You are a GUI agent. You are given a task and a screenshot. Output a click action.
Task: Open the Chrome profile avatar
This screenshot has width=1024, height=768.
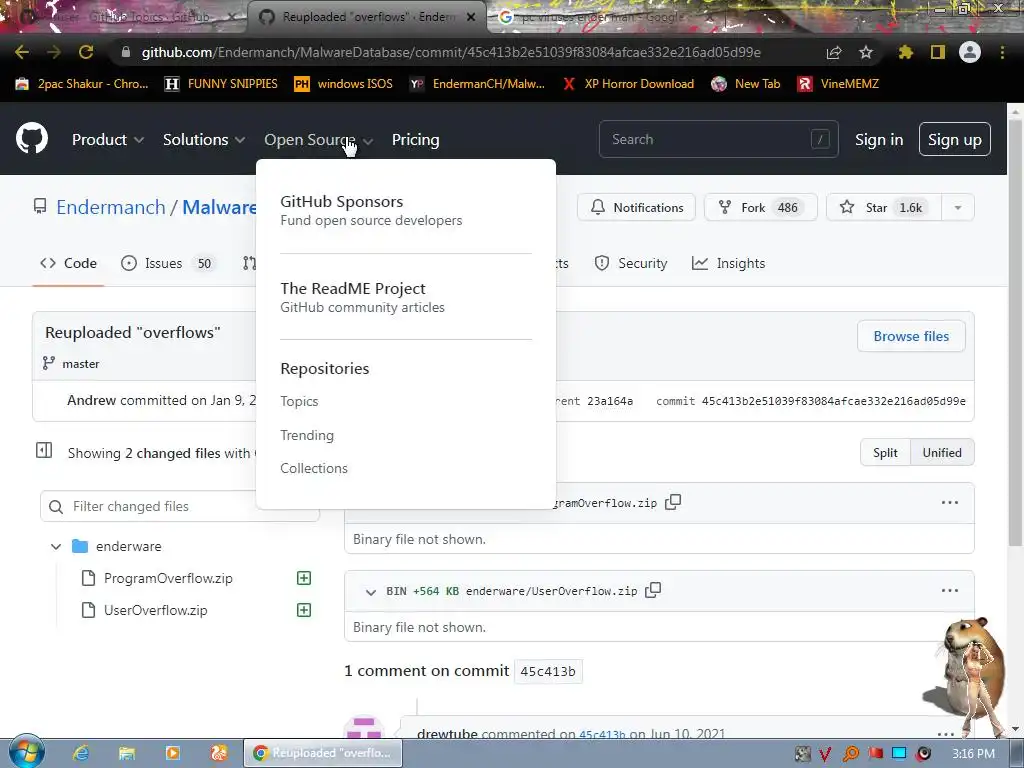pyautogui.click(x=970, y=52)
